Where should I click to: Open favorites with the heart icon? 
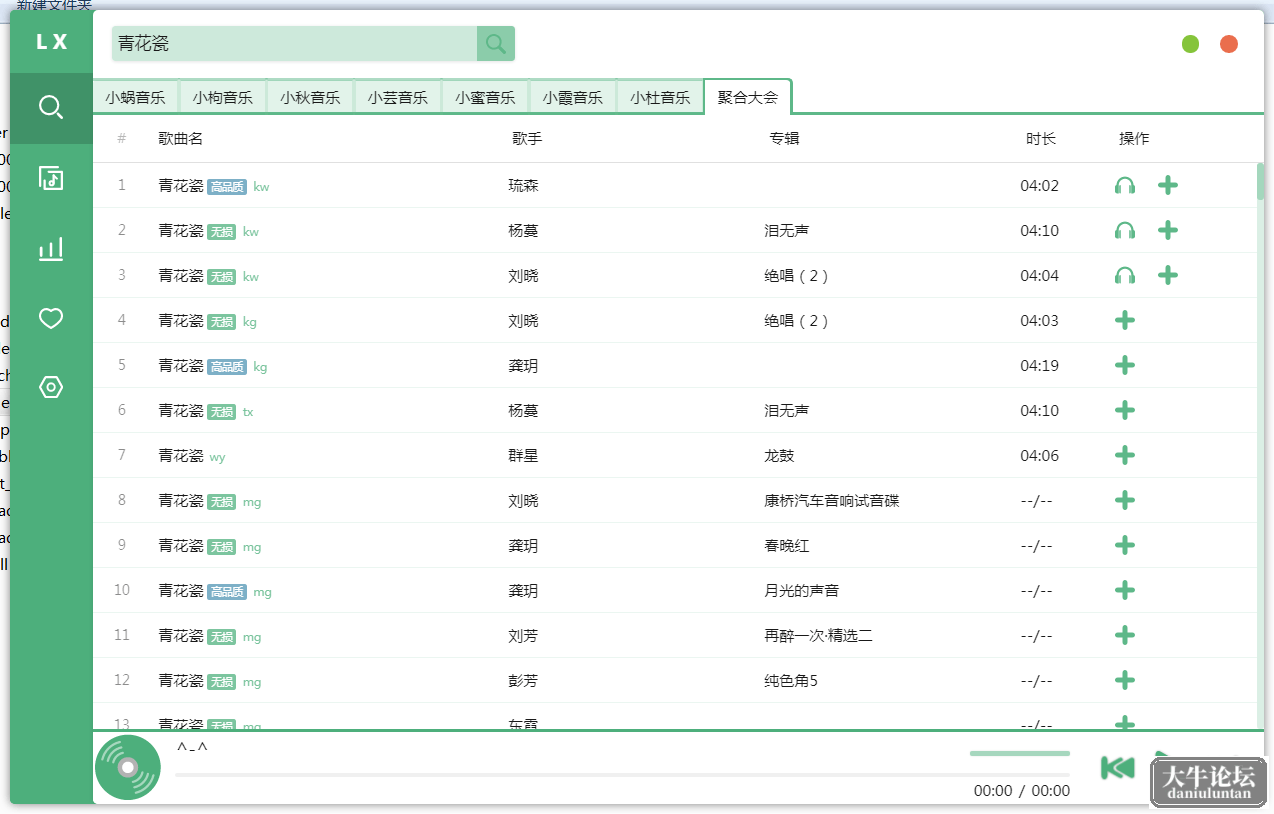tap(51, 318)
